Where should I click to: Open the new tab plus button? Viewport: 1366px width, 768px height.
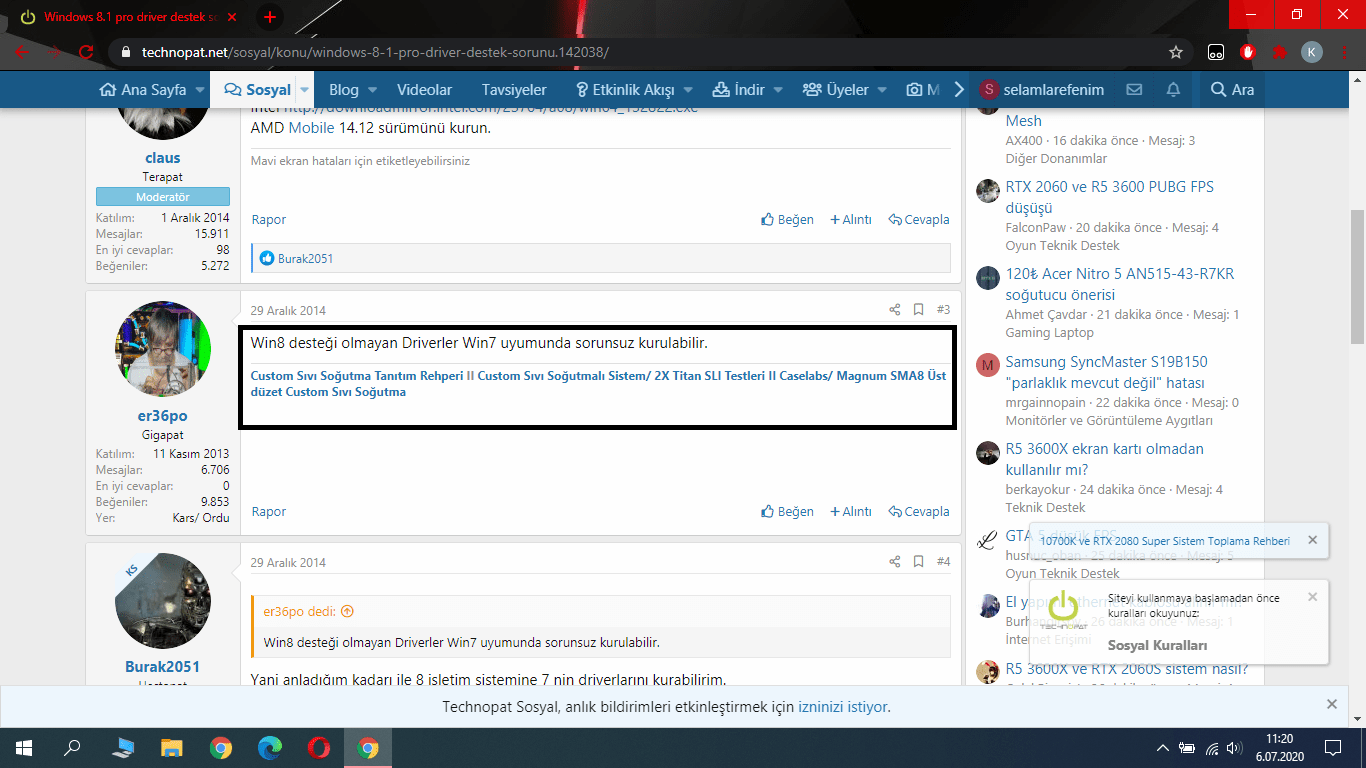(x=269, y=17)
